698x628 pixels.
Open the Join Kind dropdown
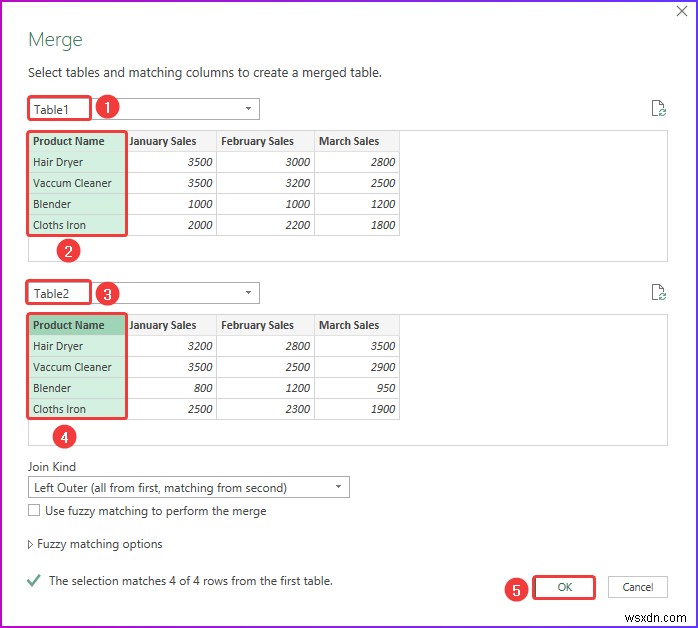click(189, 488)
